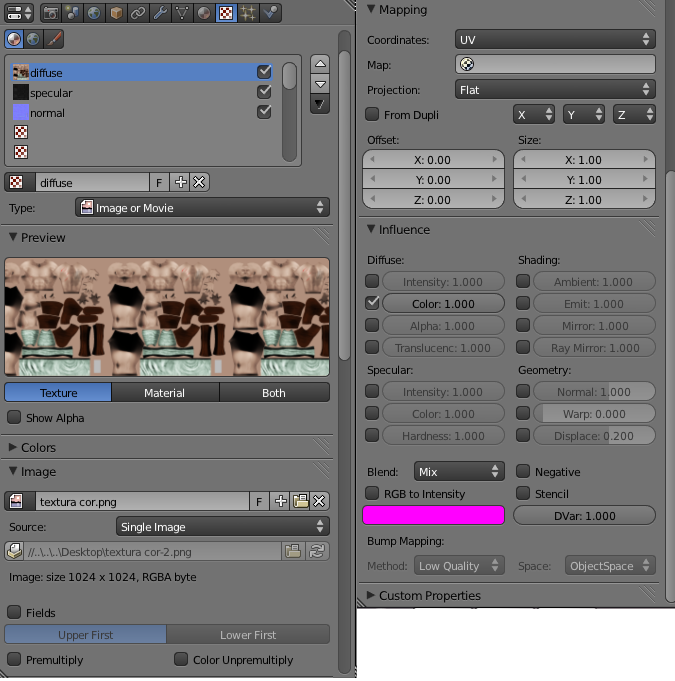
Task: Open the Material sphere tab
Action: [204, 13]
